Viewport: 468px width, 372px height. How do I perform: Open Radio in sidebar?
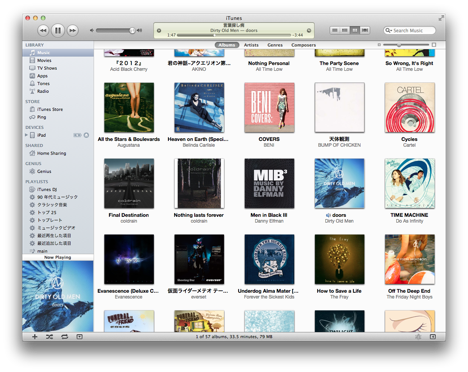(x=58, y=91)
